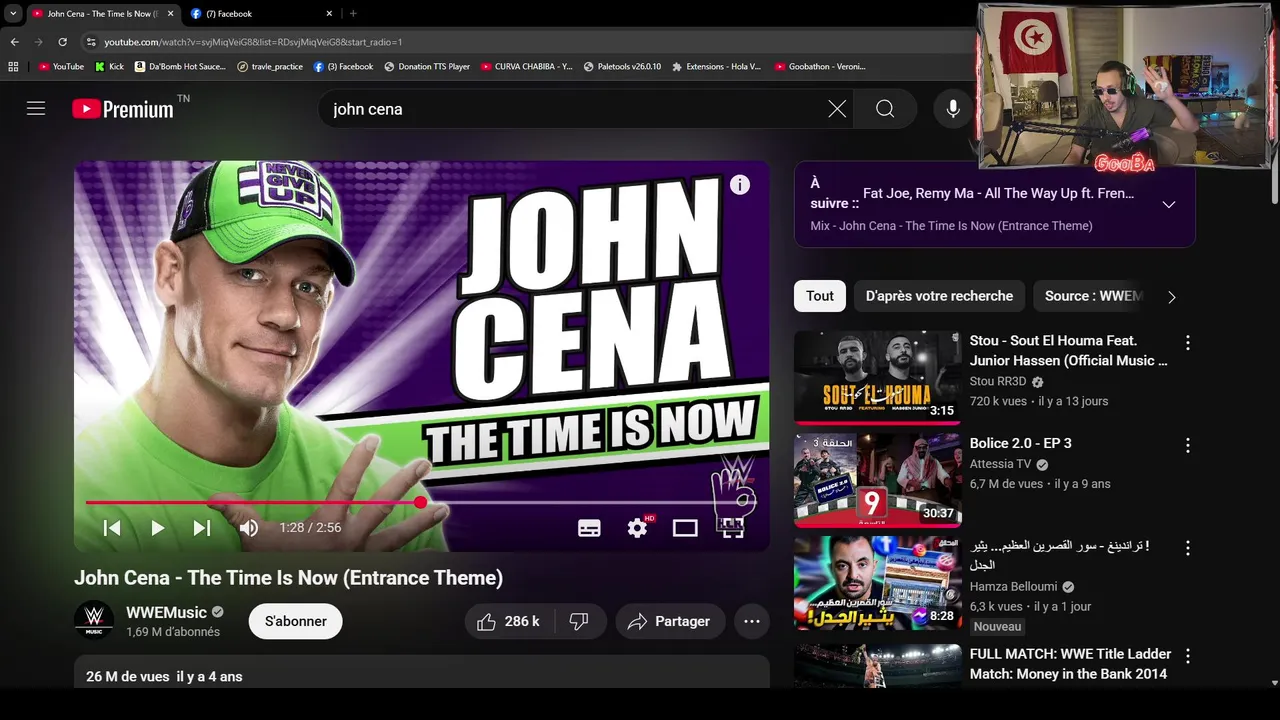Start voice search with the microphone icon
Image resolution: width=1280 pixels, height=720 pixels.
click(x=953, y=109)
